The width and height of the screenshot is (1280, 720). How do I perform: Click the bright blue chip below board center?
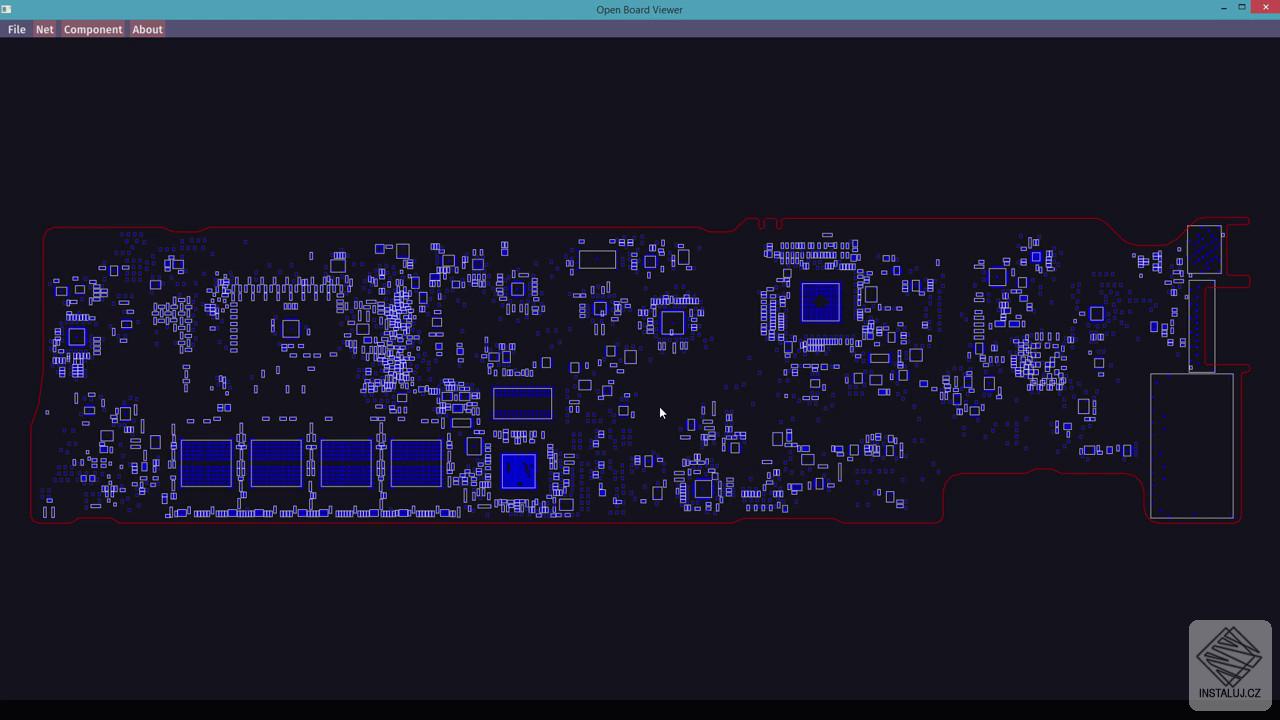coord(518,470)
